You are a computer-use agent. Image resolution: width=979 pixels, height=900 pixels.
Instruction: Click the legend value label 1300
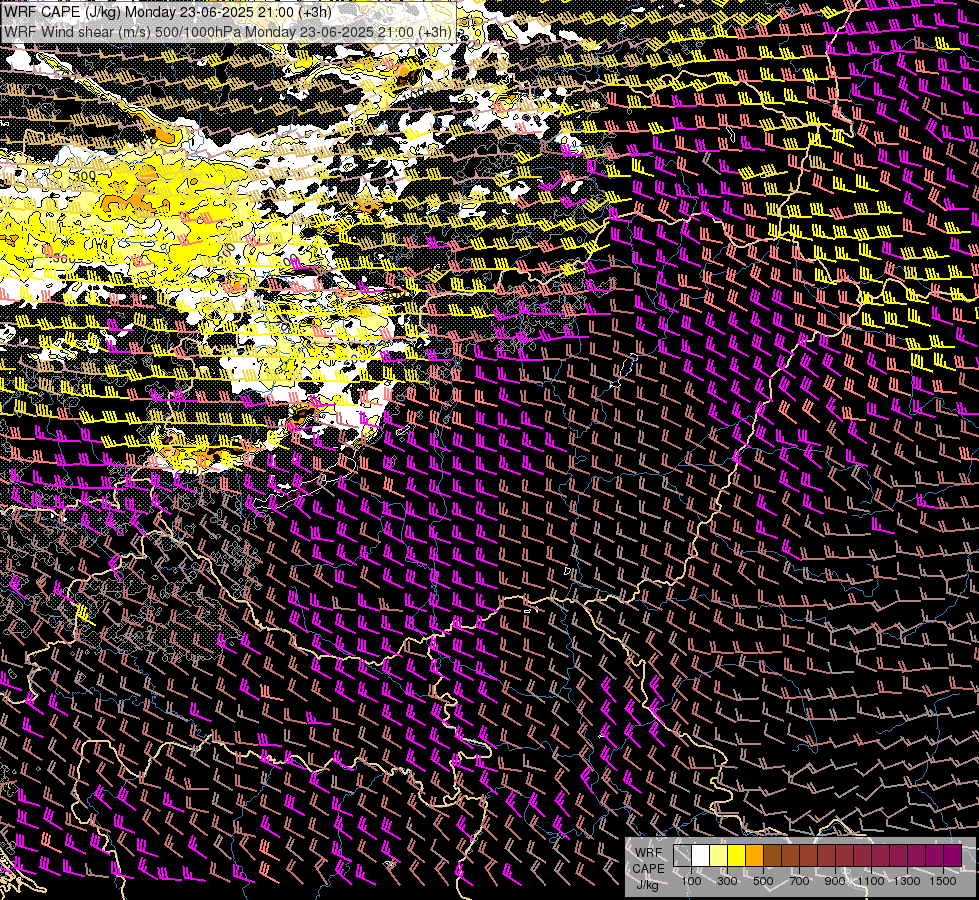point(907,881)
